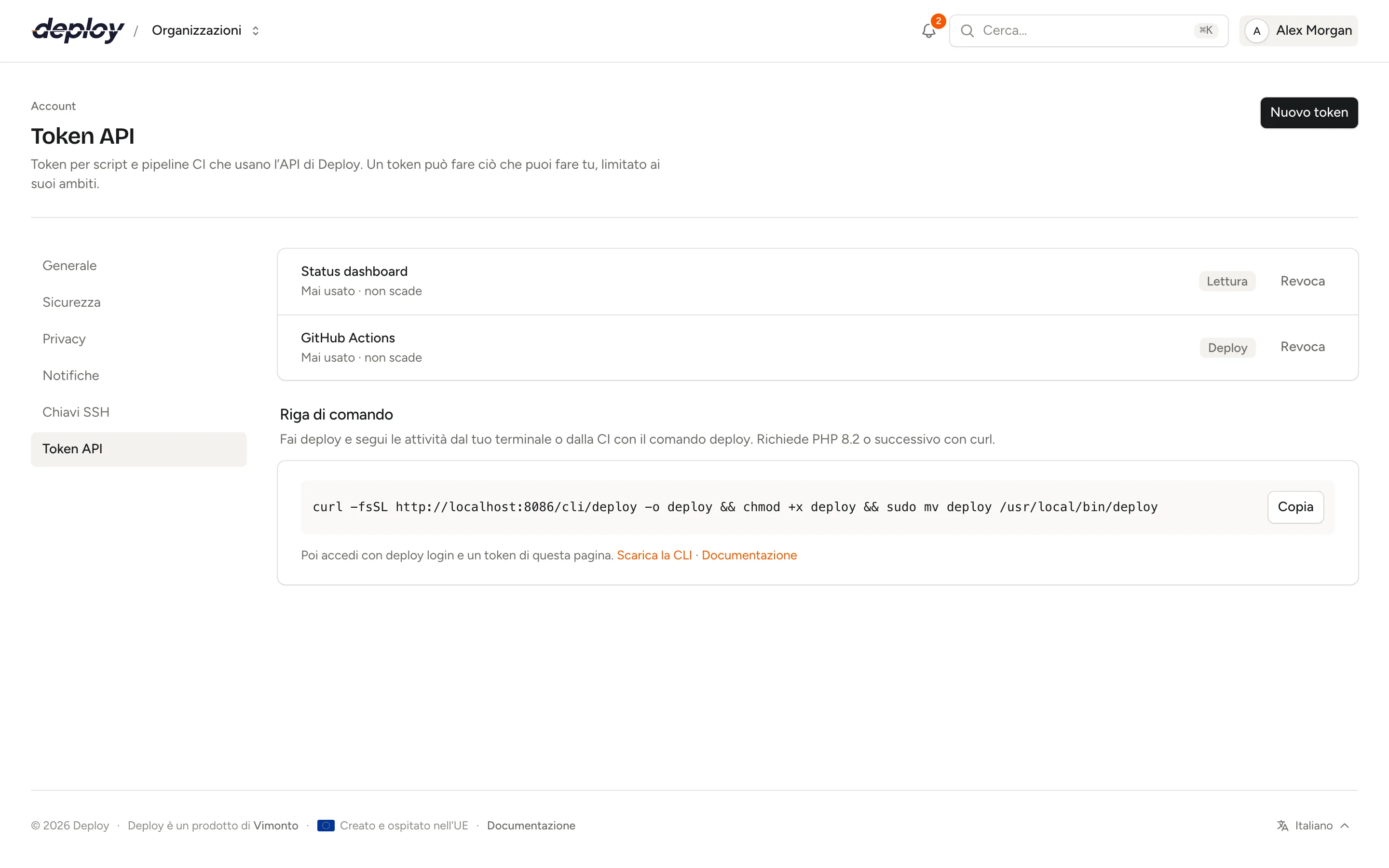Follow the Scarica la CLI link

coord(654,555)
